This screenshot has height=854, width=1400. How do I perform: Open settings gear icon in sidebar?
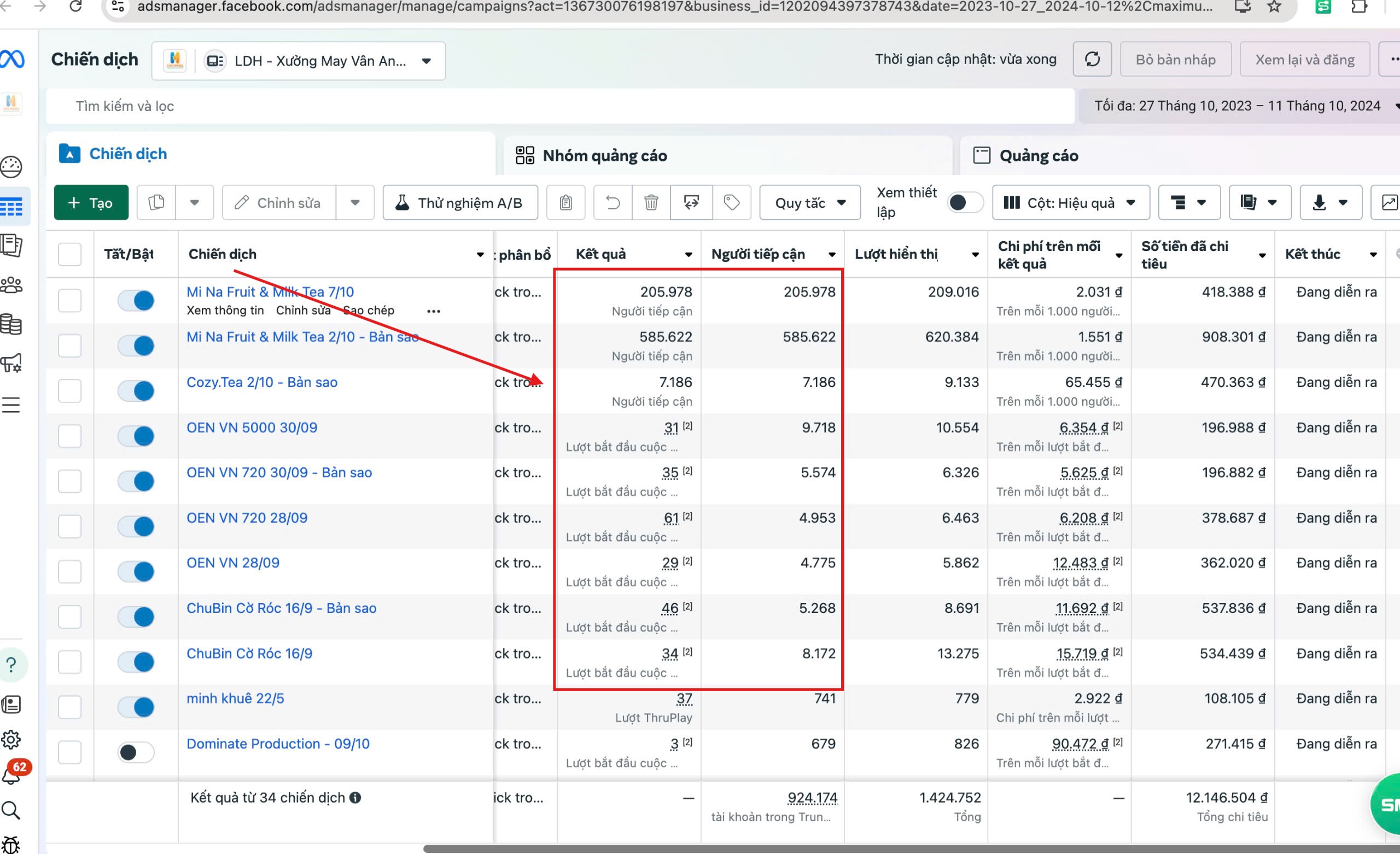point(11,739)
